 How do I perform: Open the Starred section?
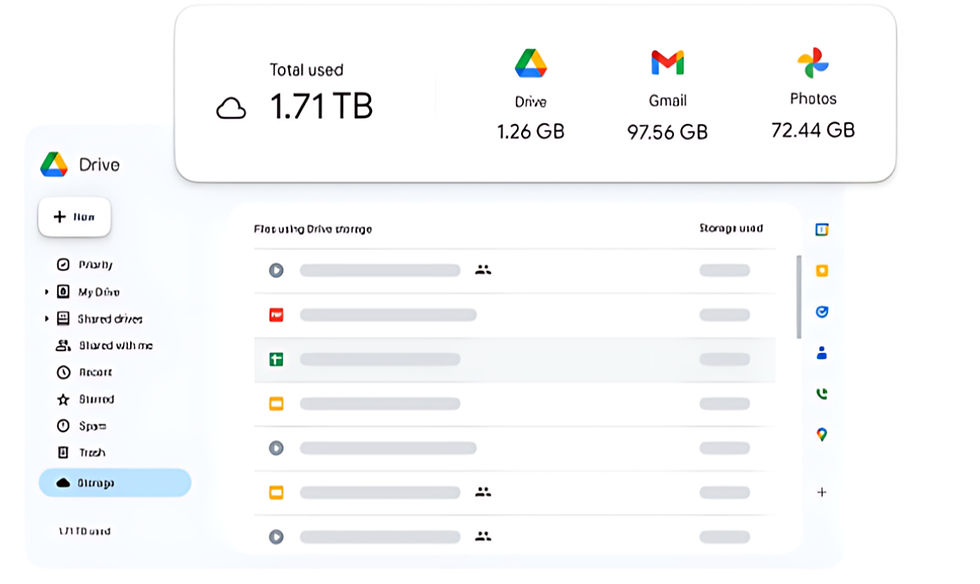[96, 399]
